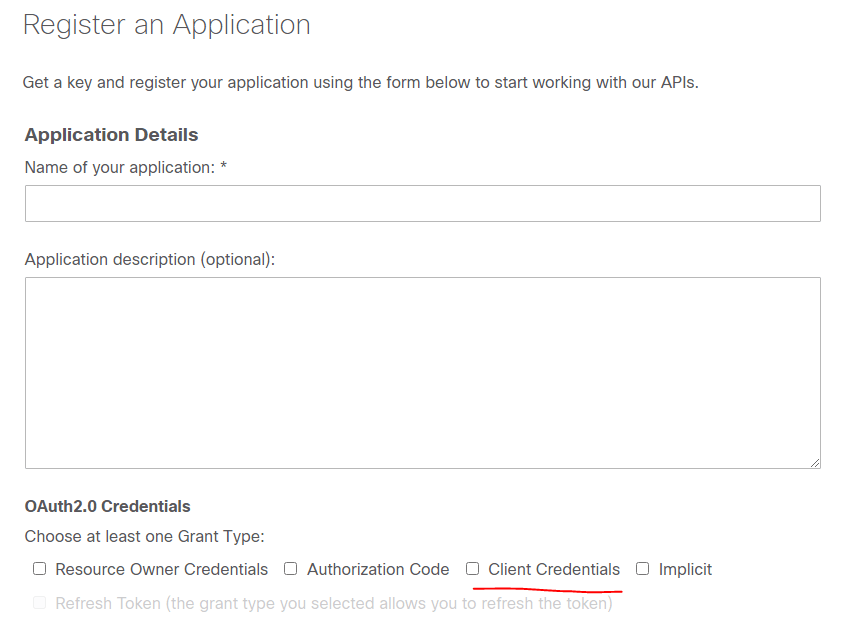Enable the Resource Owner Credentials checkbox
856x633 pixels.
coord(40,569)
